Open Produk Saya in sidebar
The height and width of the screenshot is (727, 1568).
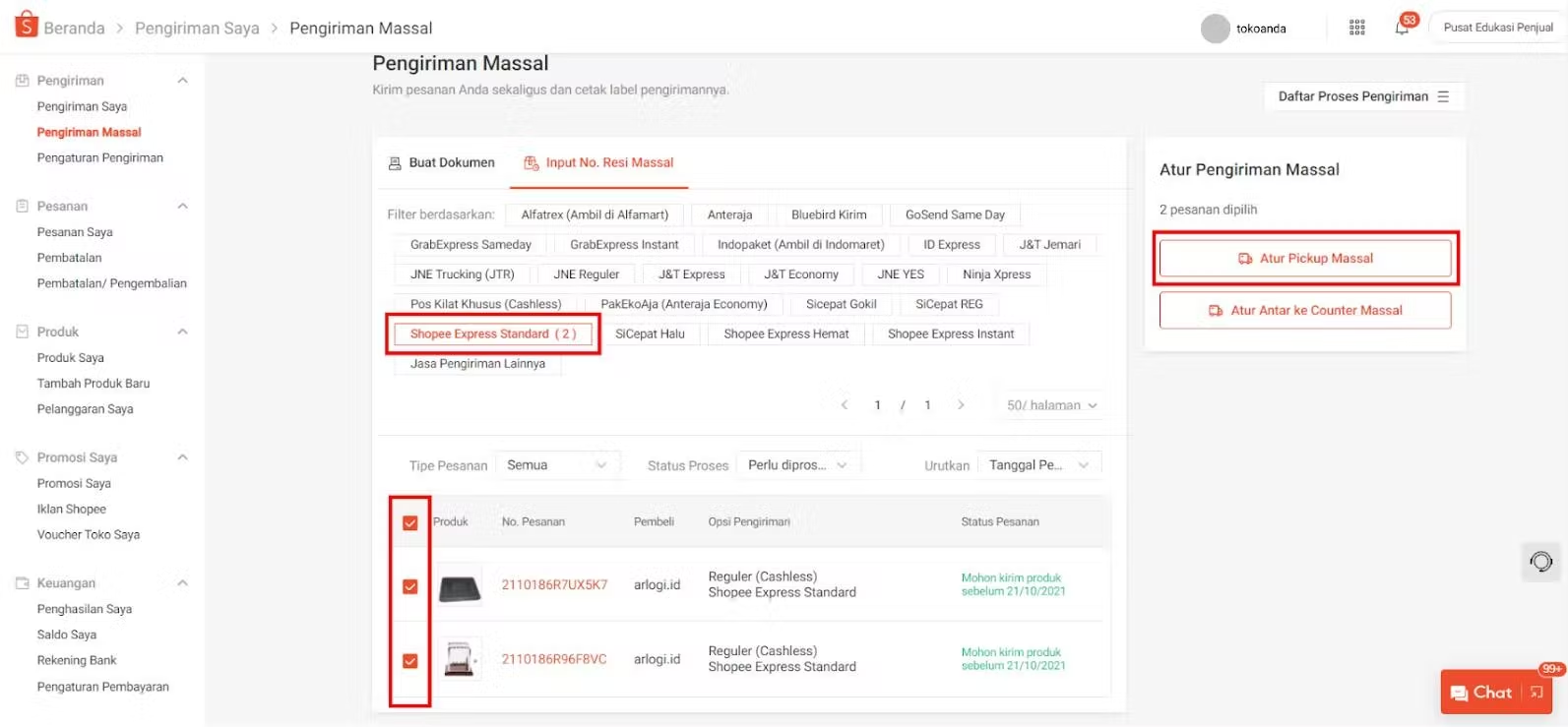coord(71,358)
